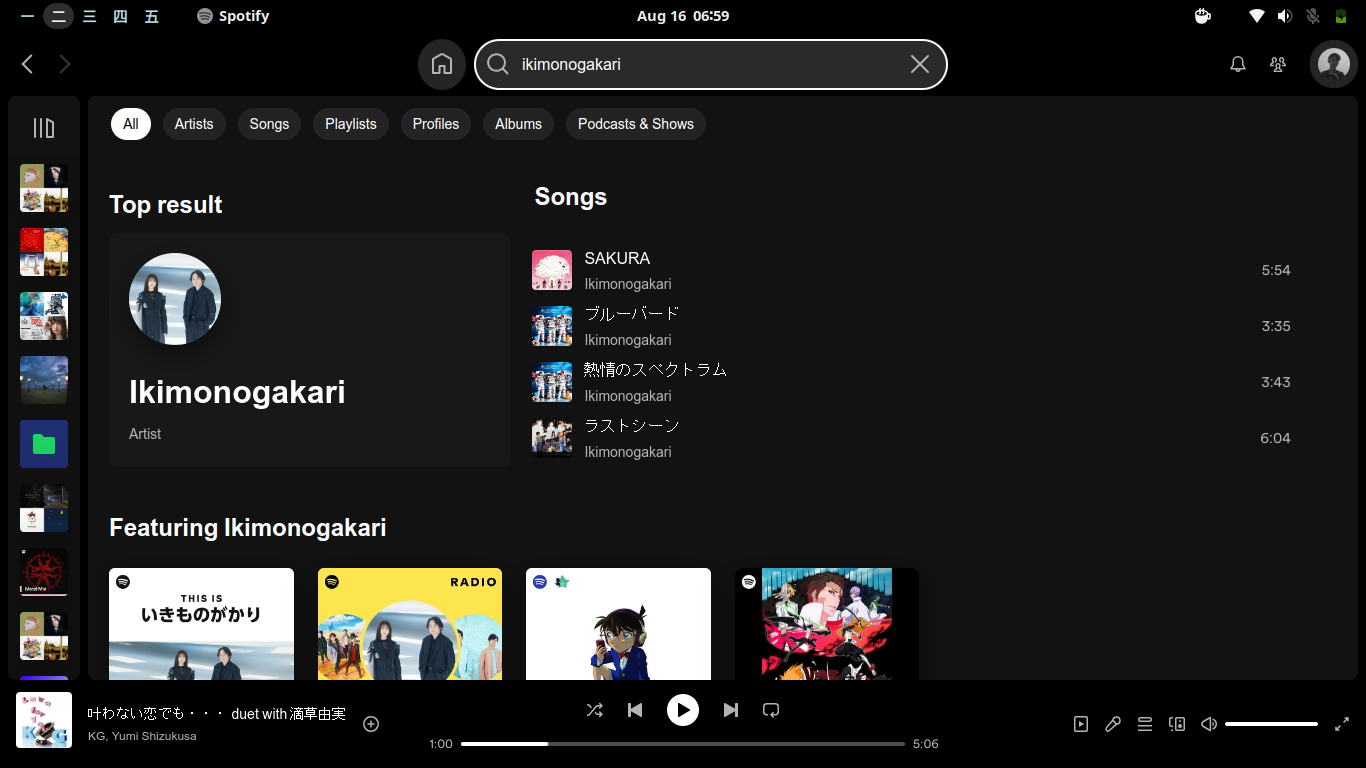Screen dimensions: 1366x768
Task: Click SAKURA album cover thumbnail
Action: click(x=552, y=270)
